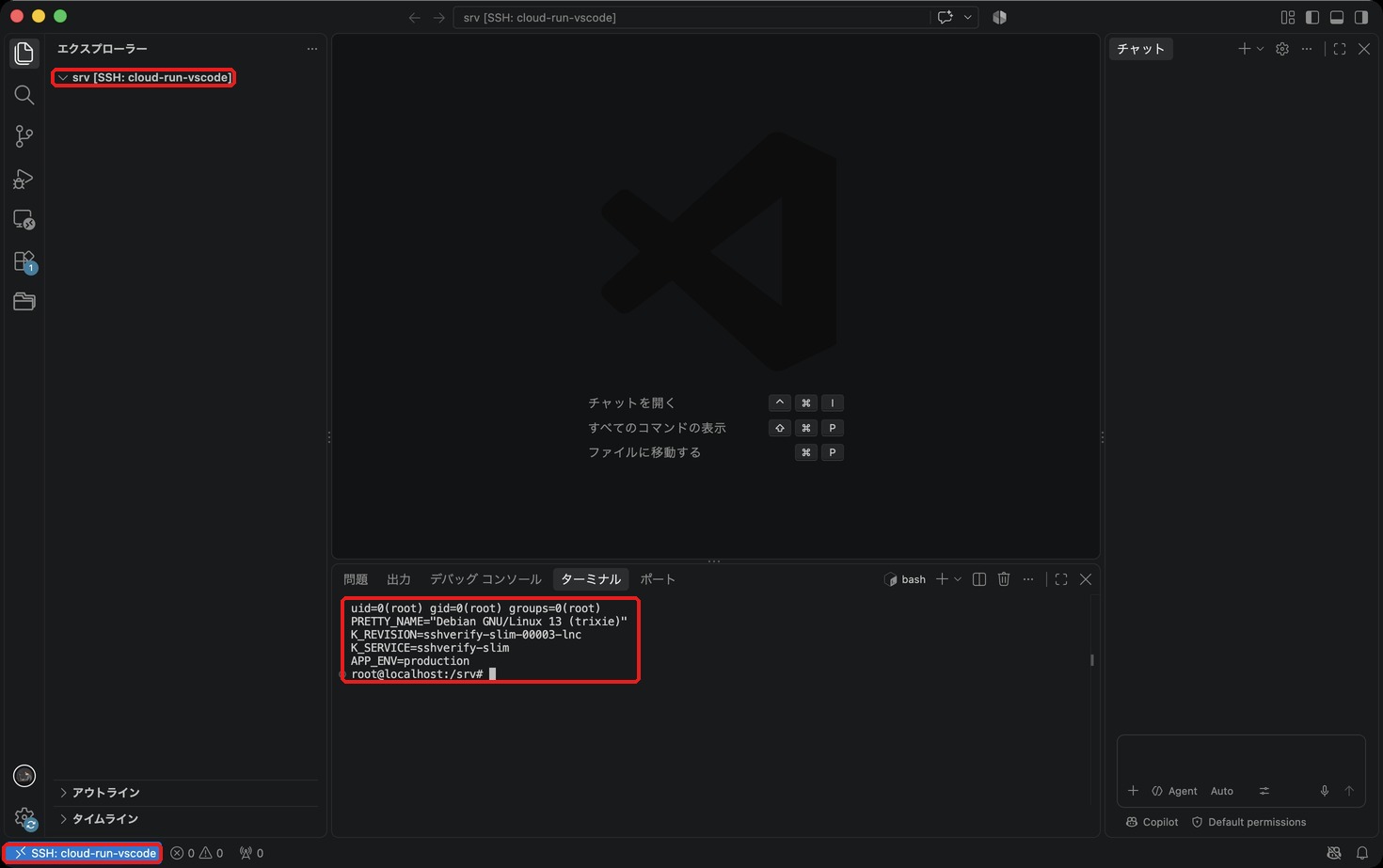Open Default permissions selector
Viewport: 1383px width, 868px height.
(1248, 822)
